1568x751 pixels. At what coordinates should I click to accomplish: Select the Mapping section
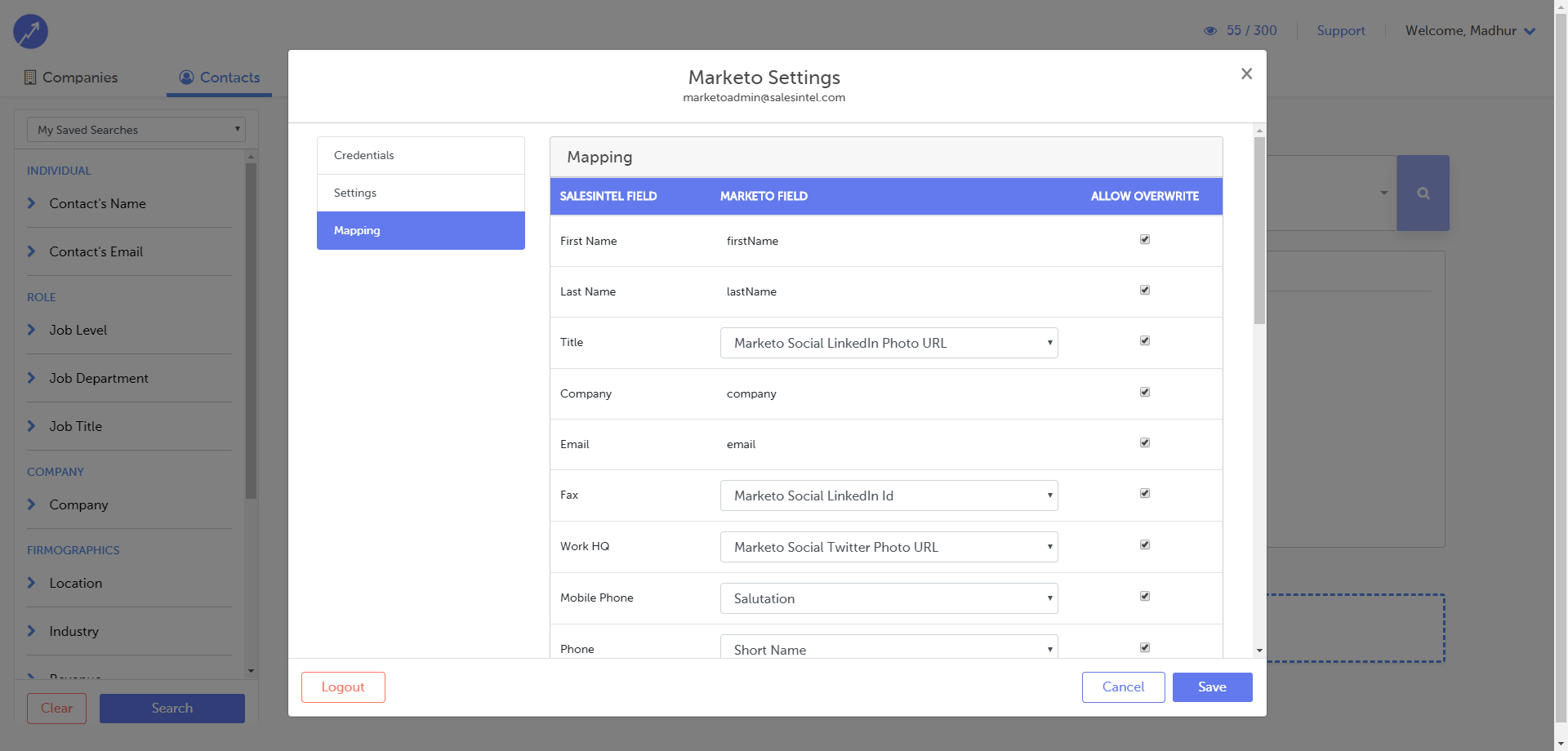421,230
